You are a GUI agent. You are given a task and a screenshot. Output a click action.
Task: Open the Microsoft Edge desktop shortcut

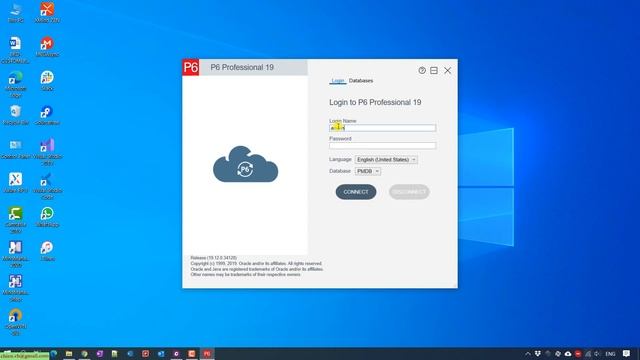click(x=16, y=83)
